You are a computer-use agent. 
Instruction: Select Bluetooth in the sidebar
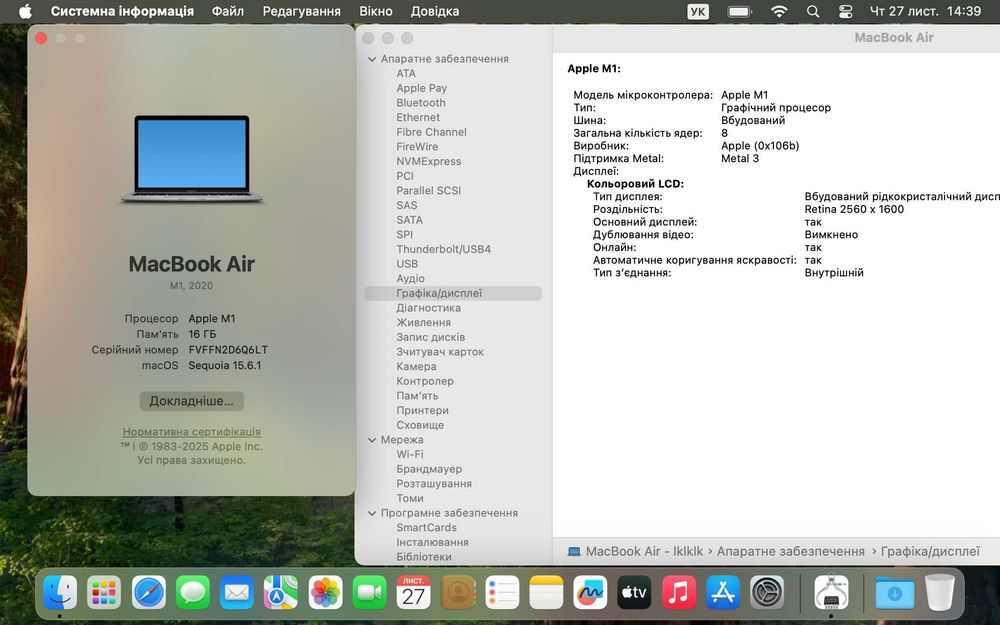[x=421, y=103]
